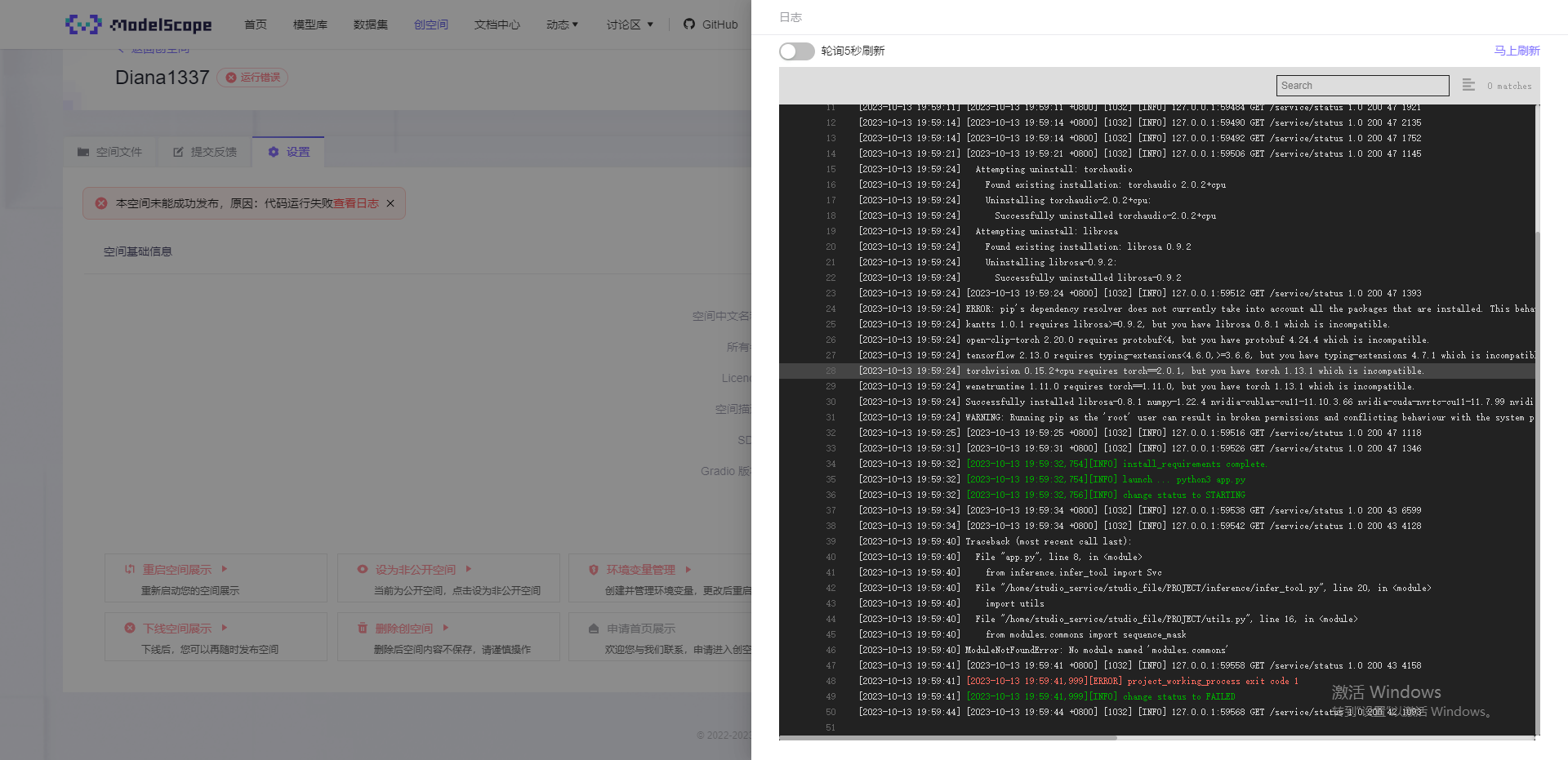1568x760 pixels.
Task: Click the Diana1337 space title
Action: tap(163, 78)
